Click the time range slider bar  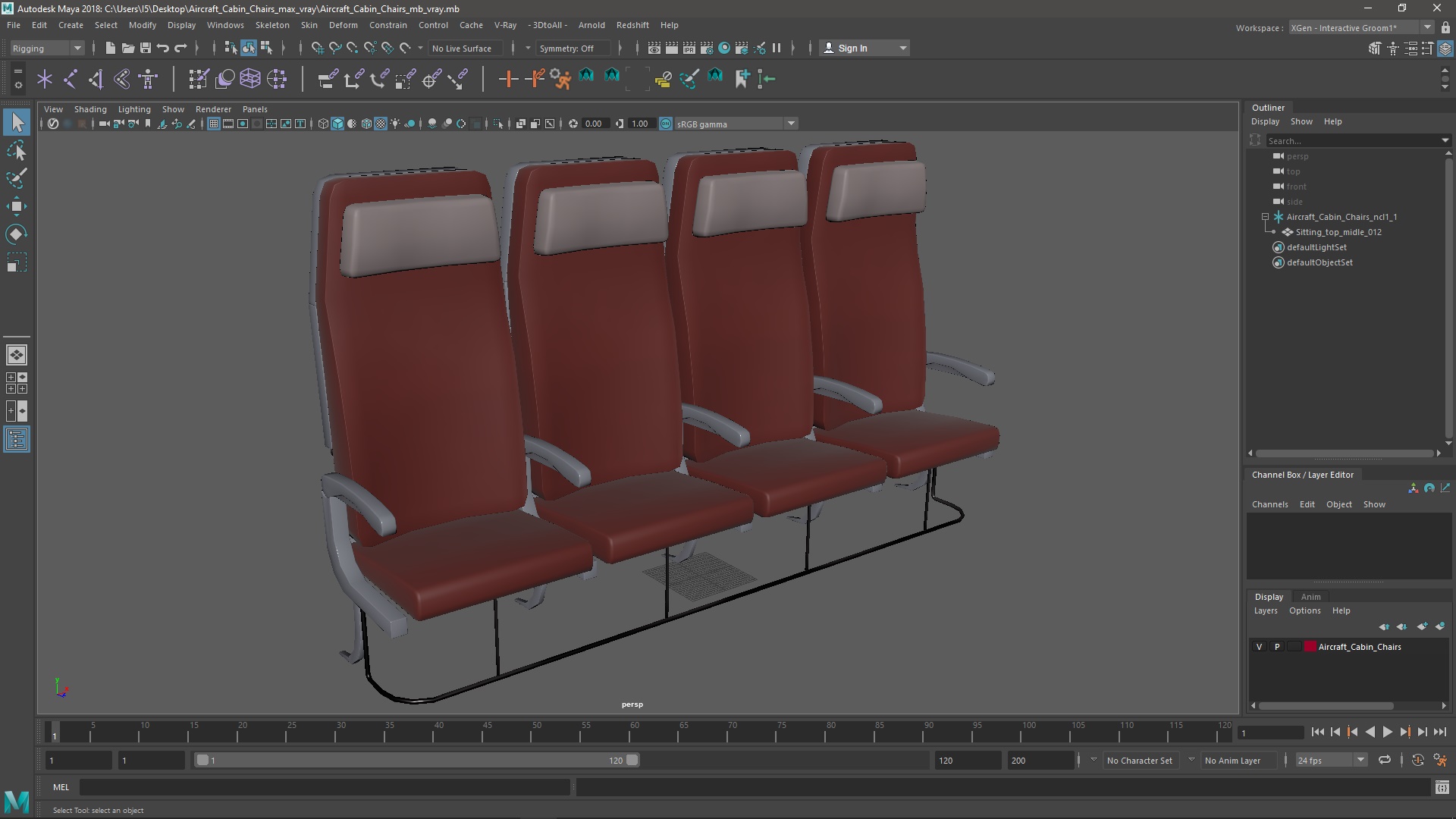417,760
